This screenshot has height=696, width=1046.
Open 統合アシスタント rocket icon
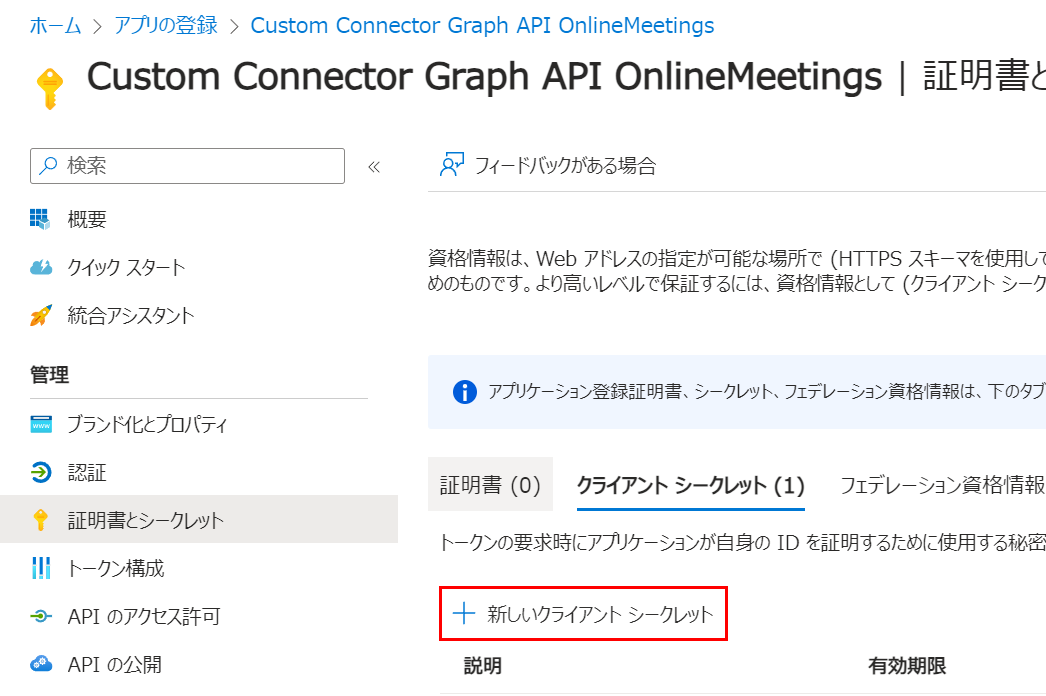click(x=40, y=316)
